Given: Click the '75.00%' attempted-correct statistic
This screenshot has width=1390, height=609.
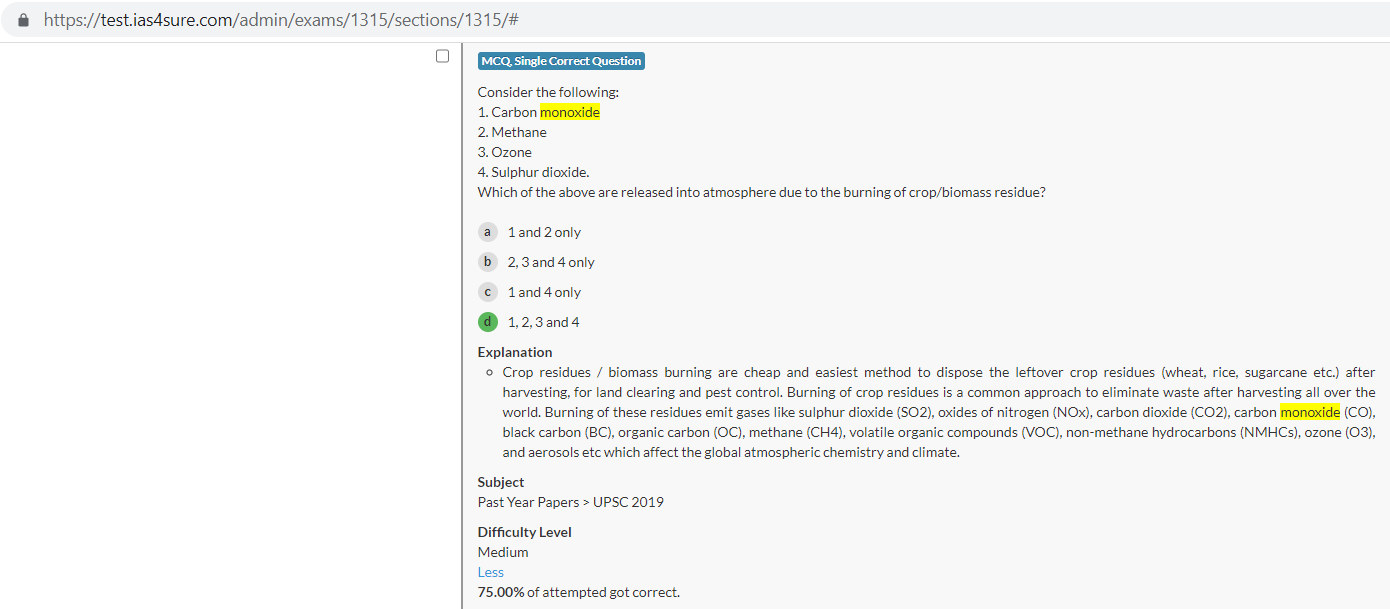Looking at the screenshot, I should [500, 592].
